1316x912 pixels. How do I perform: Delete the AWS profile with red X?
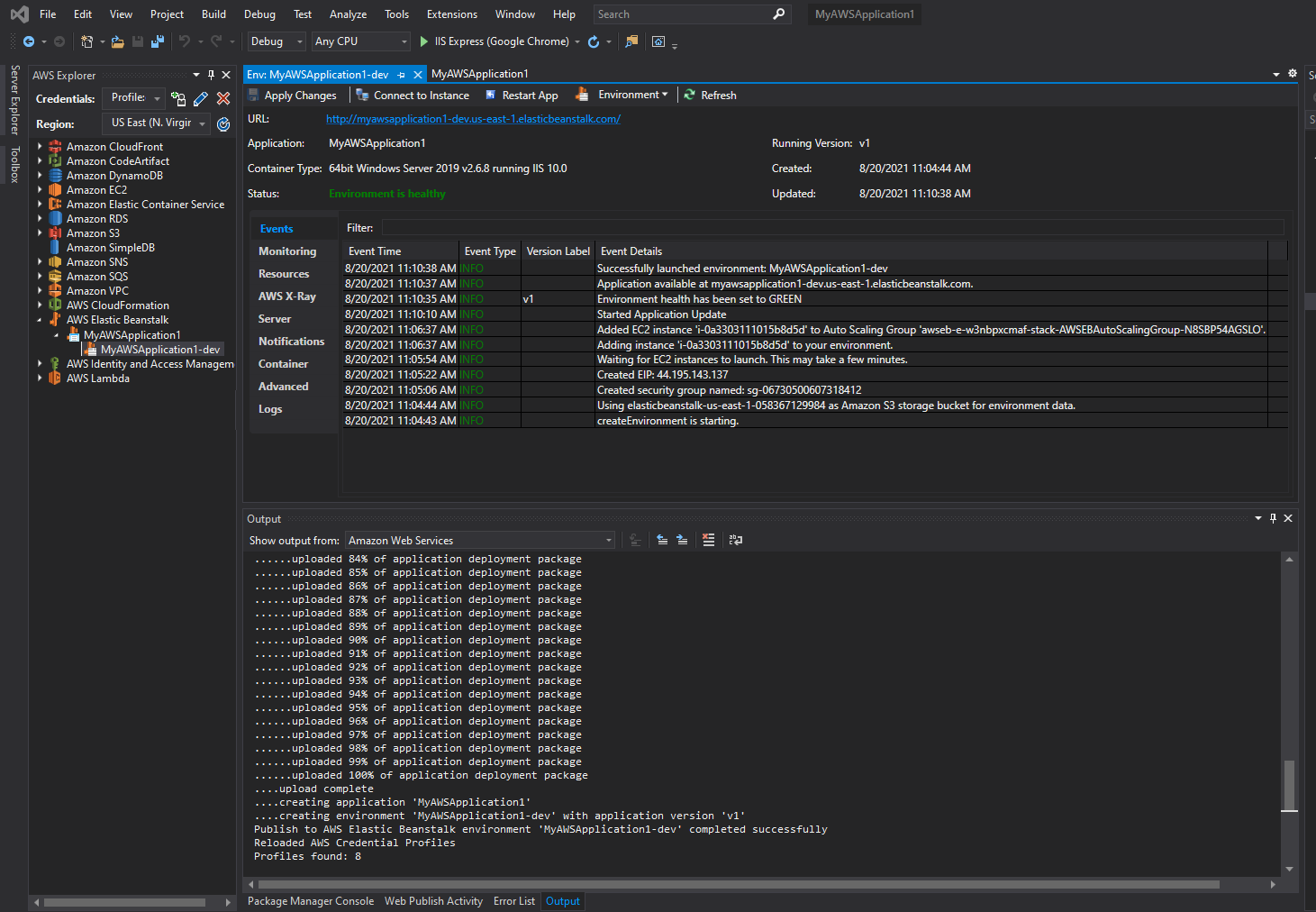[223, 98]
